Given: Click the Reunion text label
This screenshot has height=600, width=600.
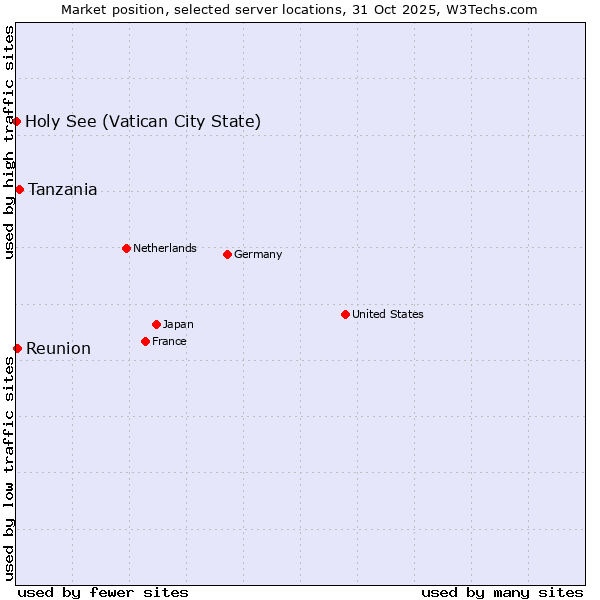Looking at the screenshot, I should pos(58,349).
